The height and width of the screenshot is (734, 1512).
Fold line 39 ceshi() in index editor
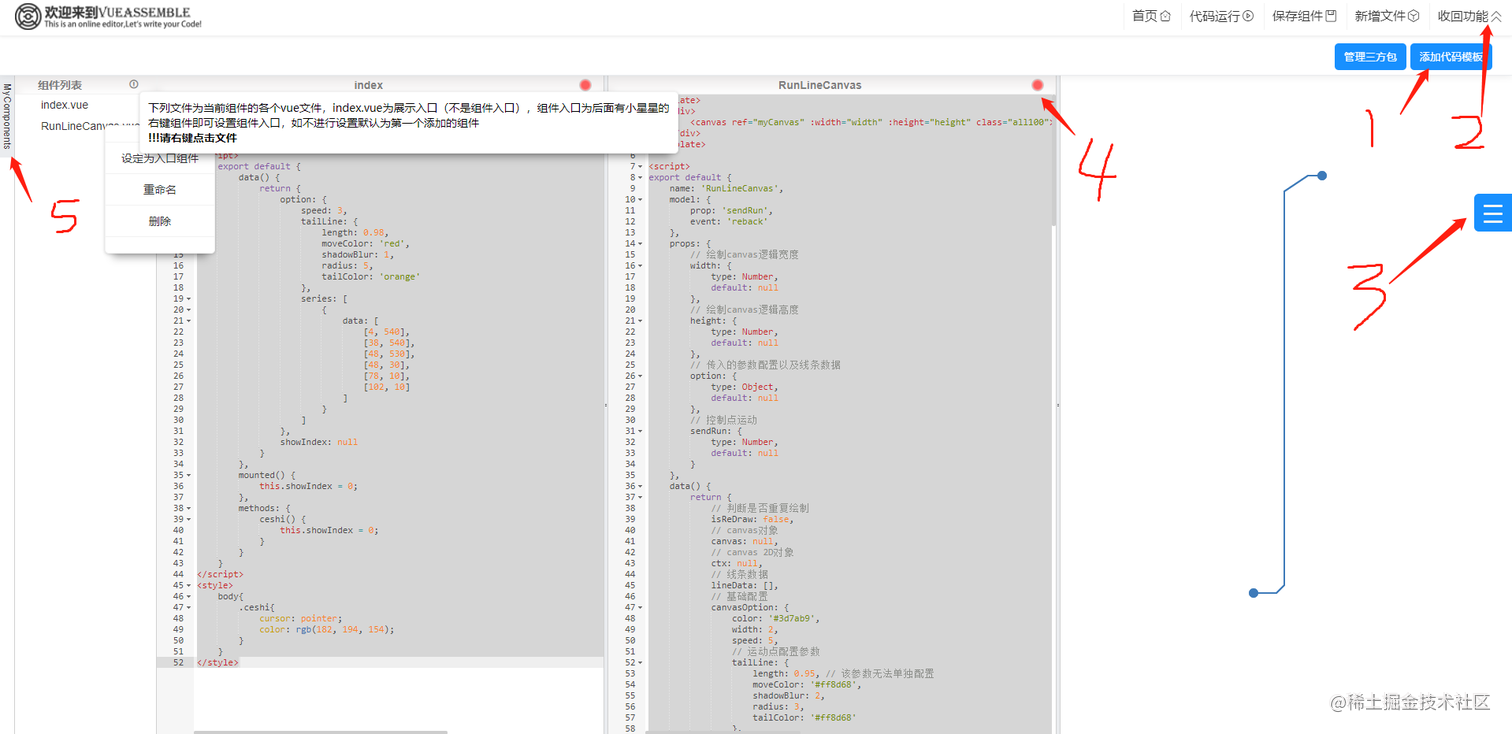click(x=189, y=519)
